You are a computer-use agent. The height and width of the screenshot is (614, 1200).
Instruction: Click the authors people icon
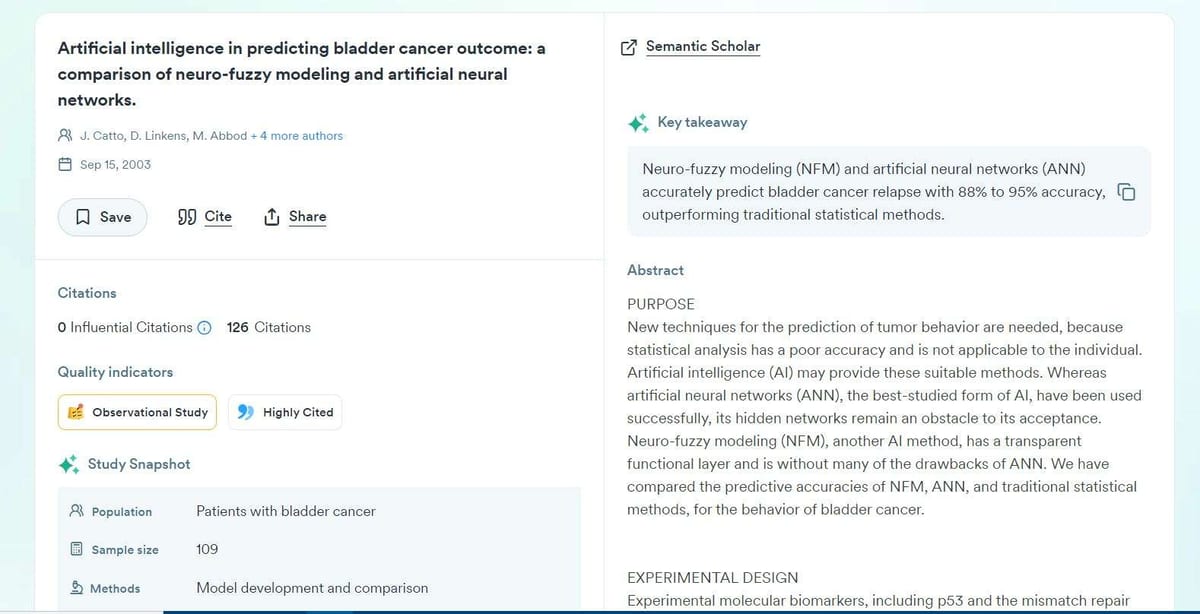65,136
